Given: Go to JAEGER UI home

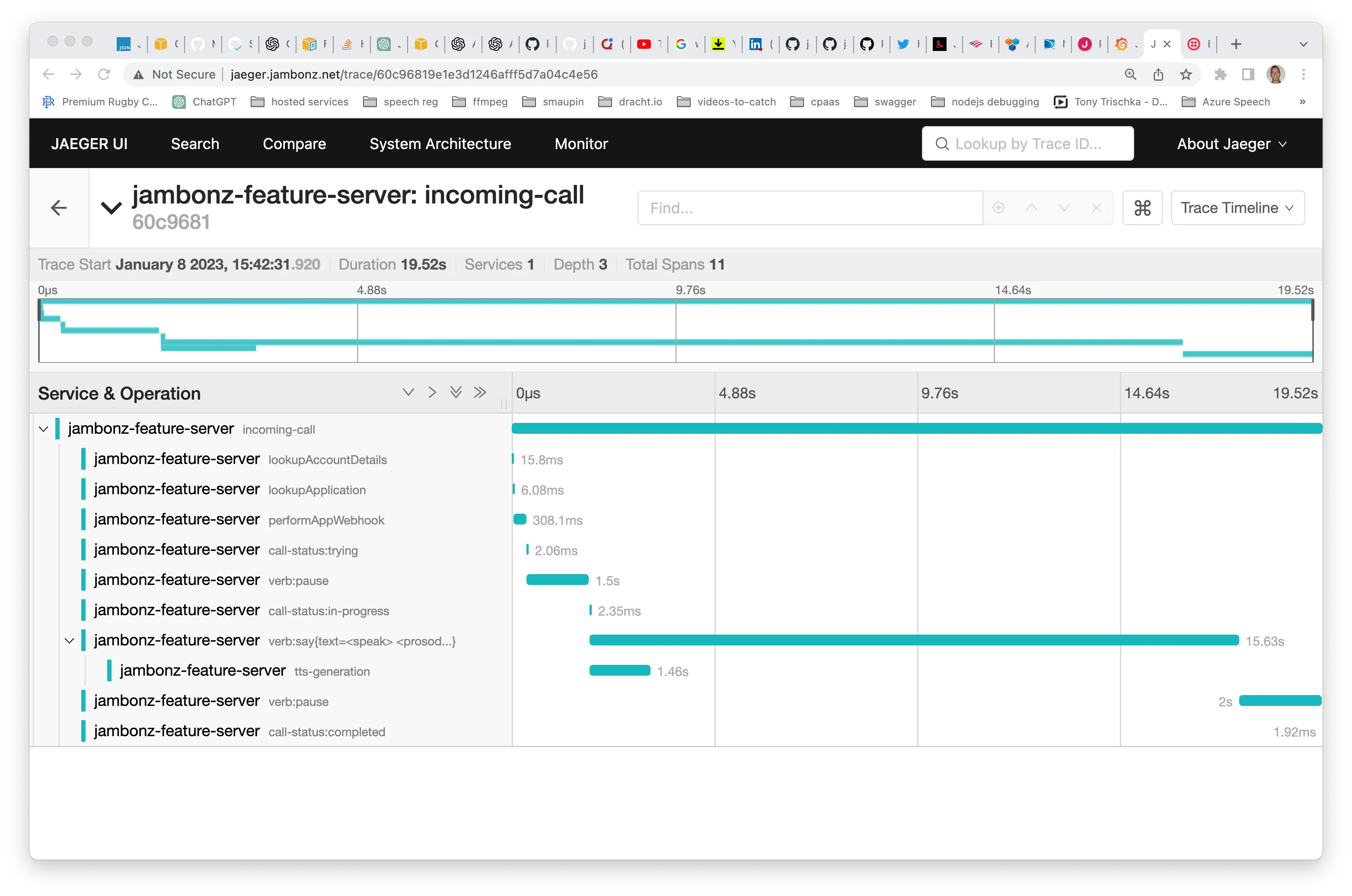Looking at the screenshot, I should click(x=89, y=143).
